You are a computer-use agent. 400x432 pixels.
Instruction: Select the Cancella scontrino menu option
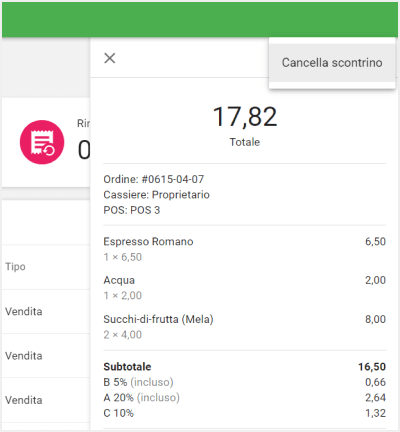(x=332, y=63)
